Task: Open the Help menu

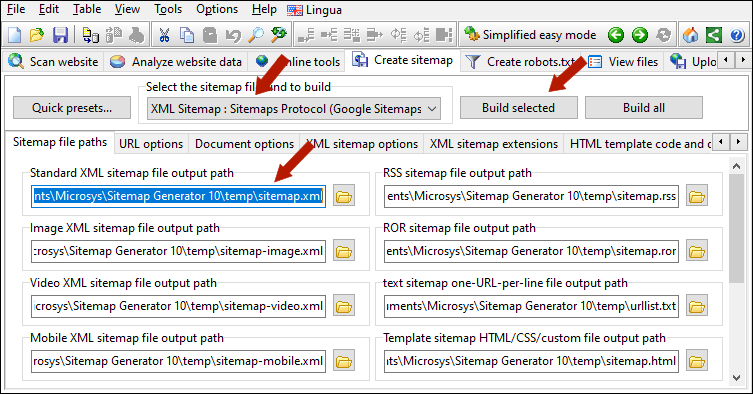Action: (264, 9)
